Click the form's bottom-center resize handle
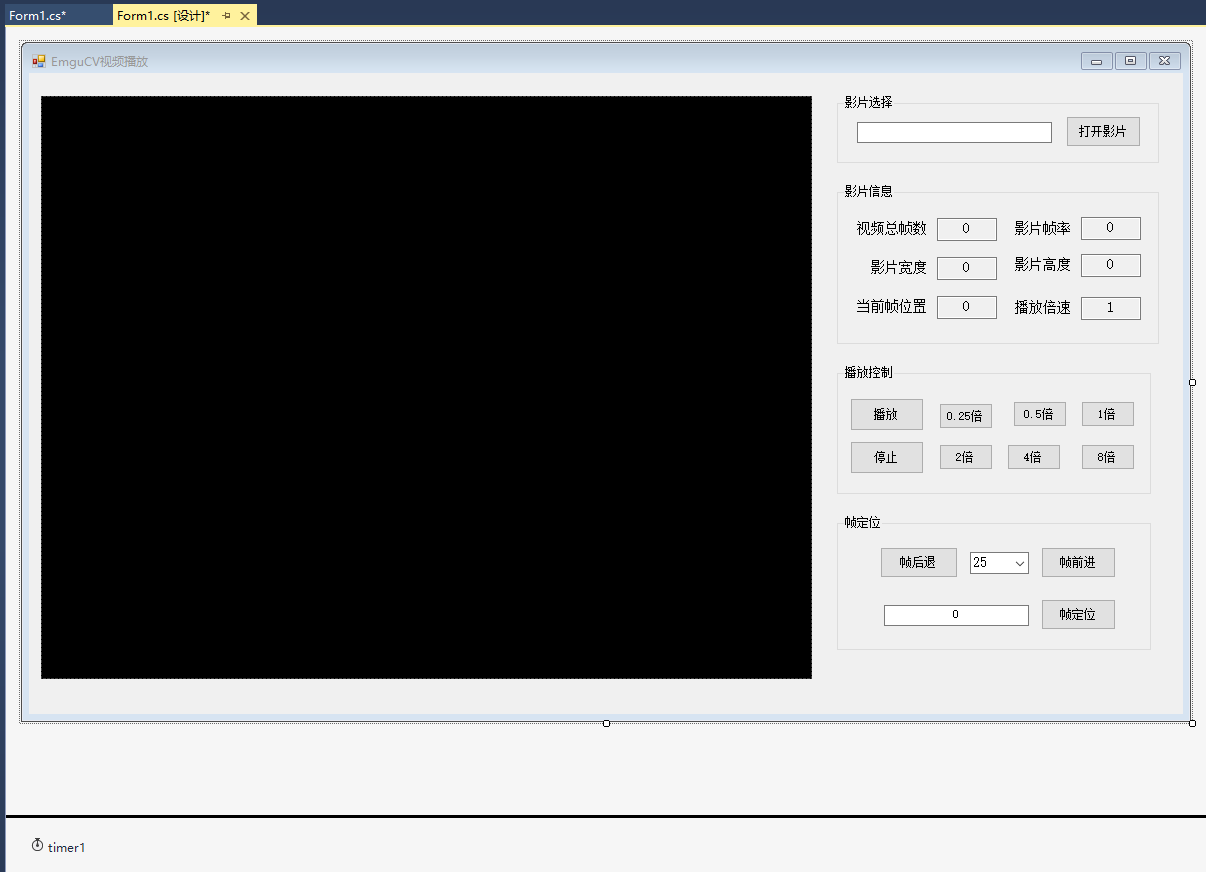 pyautogui.click(x=606, y=723)
